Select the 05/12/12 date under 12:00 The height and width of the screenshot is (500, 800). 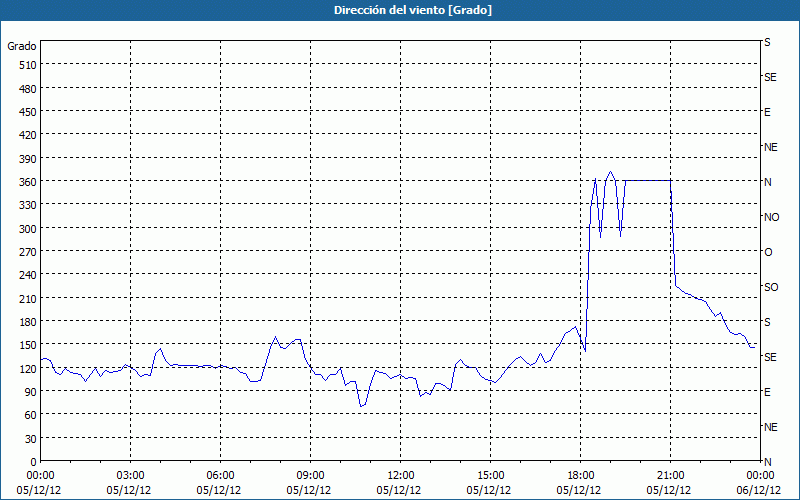(399, 490)
